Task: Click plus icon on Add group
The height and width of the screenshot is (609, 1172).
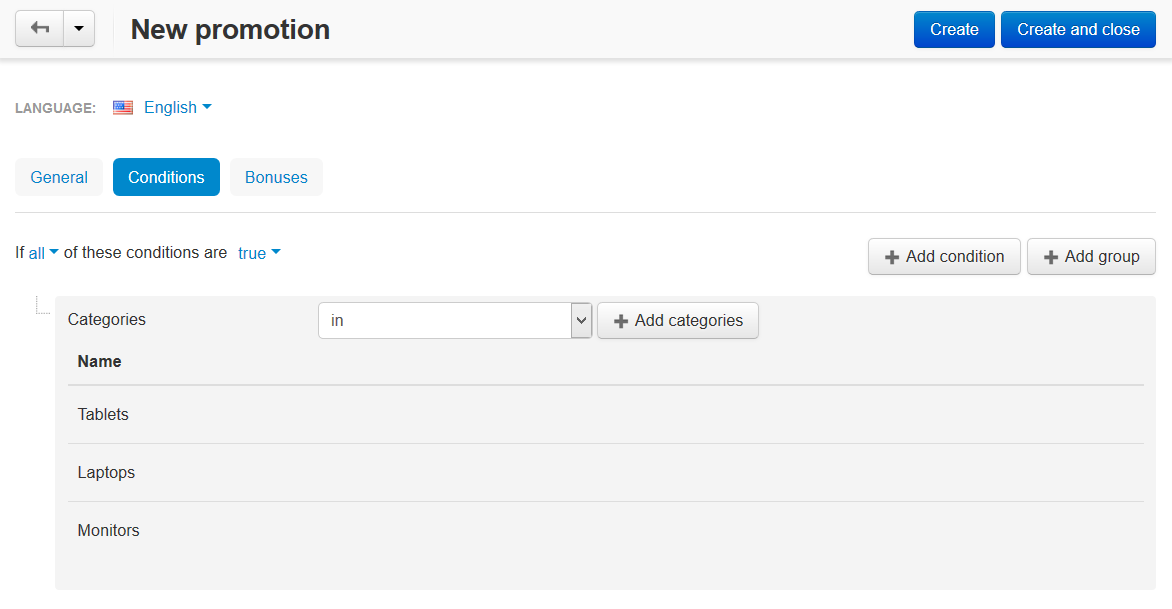Action: [1051, 257]
